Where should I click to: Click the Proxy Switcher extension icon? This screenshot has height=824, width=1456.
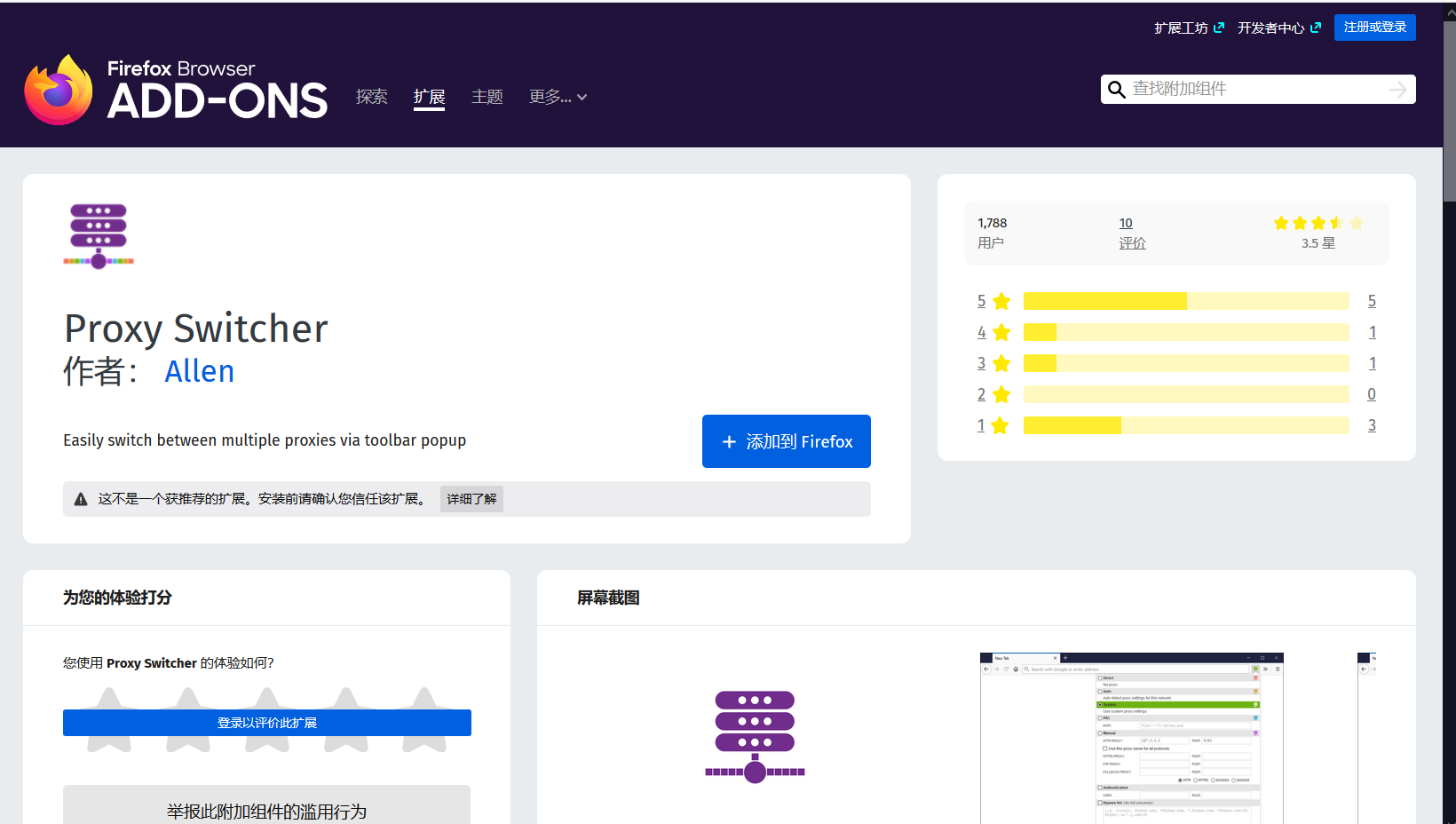[x=99, y=236]
